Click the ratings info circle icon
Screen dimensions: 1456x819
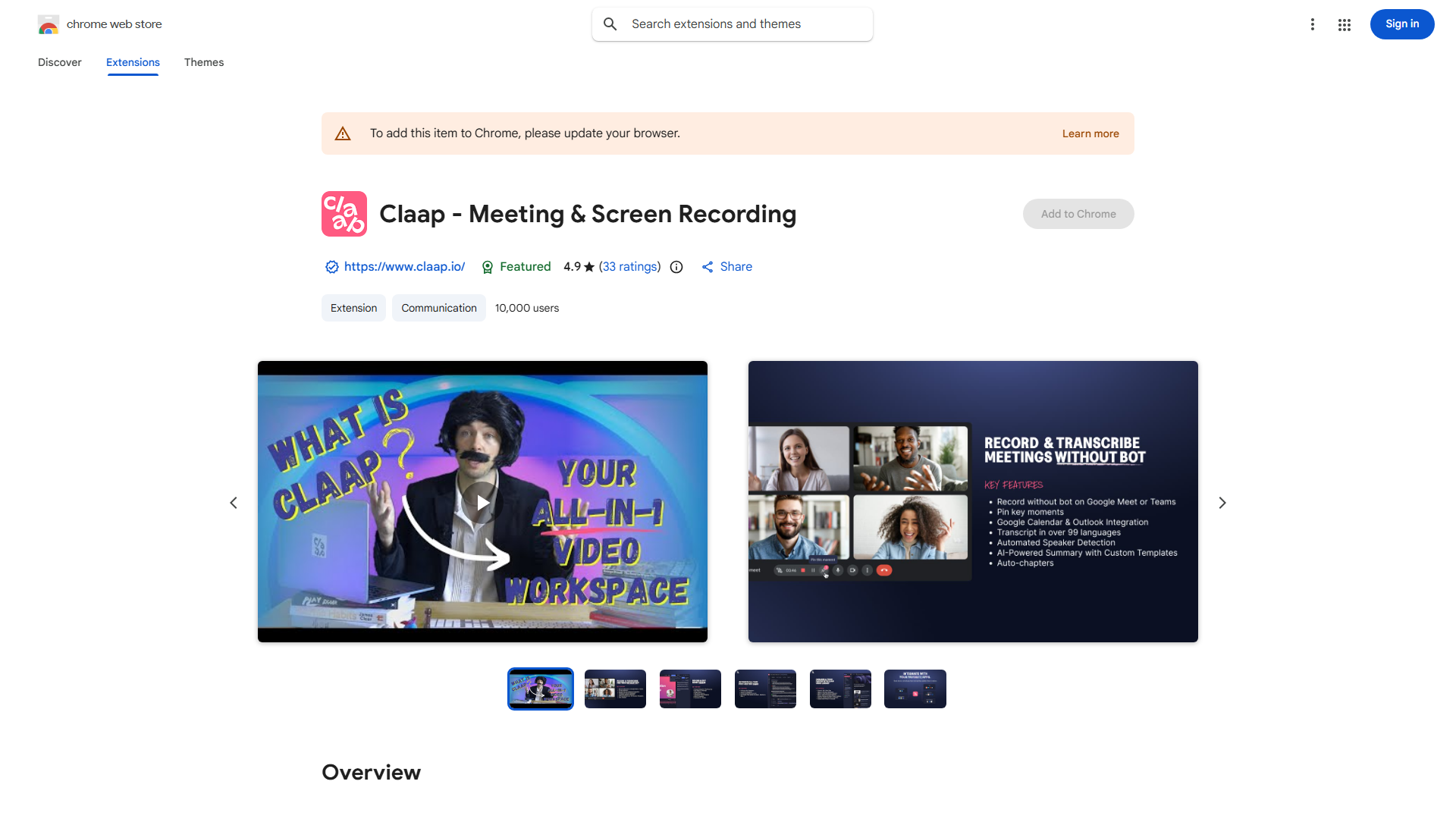676,267
